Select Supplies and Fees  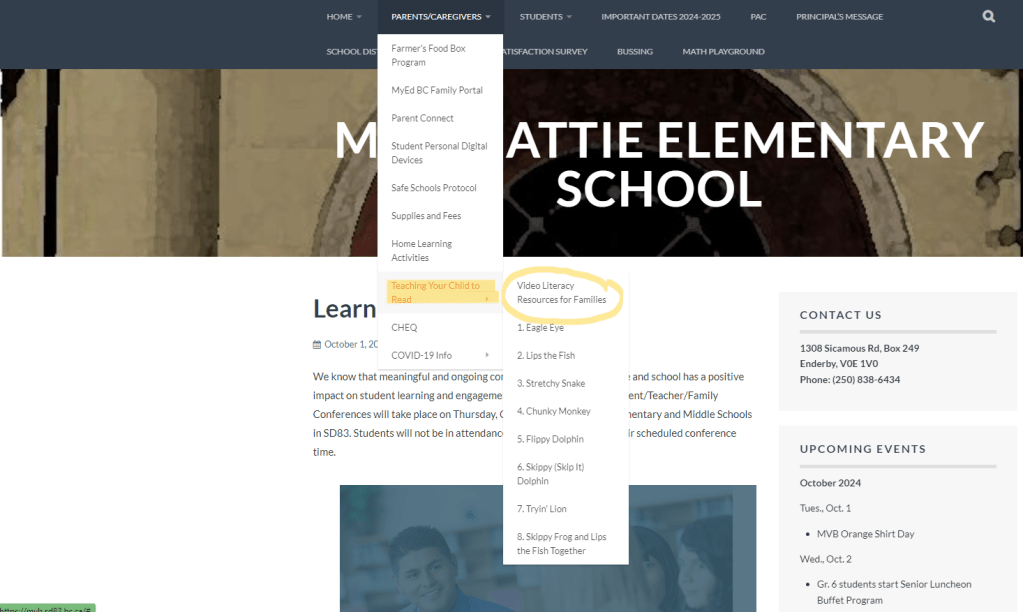(425, 216)
